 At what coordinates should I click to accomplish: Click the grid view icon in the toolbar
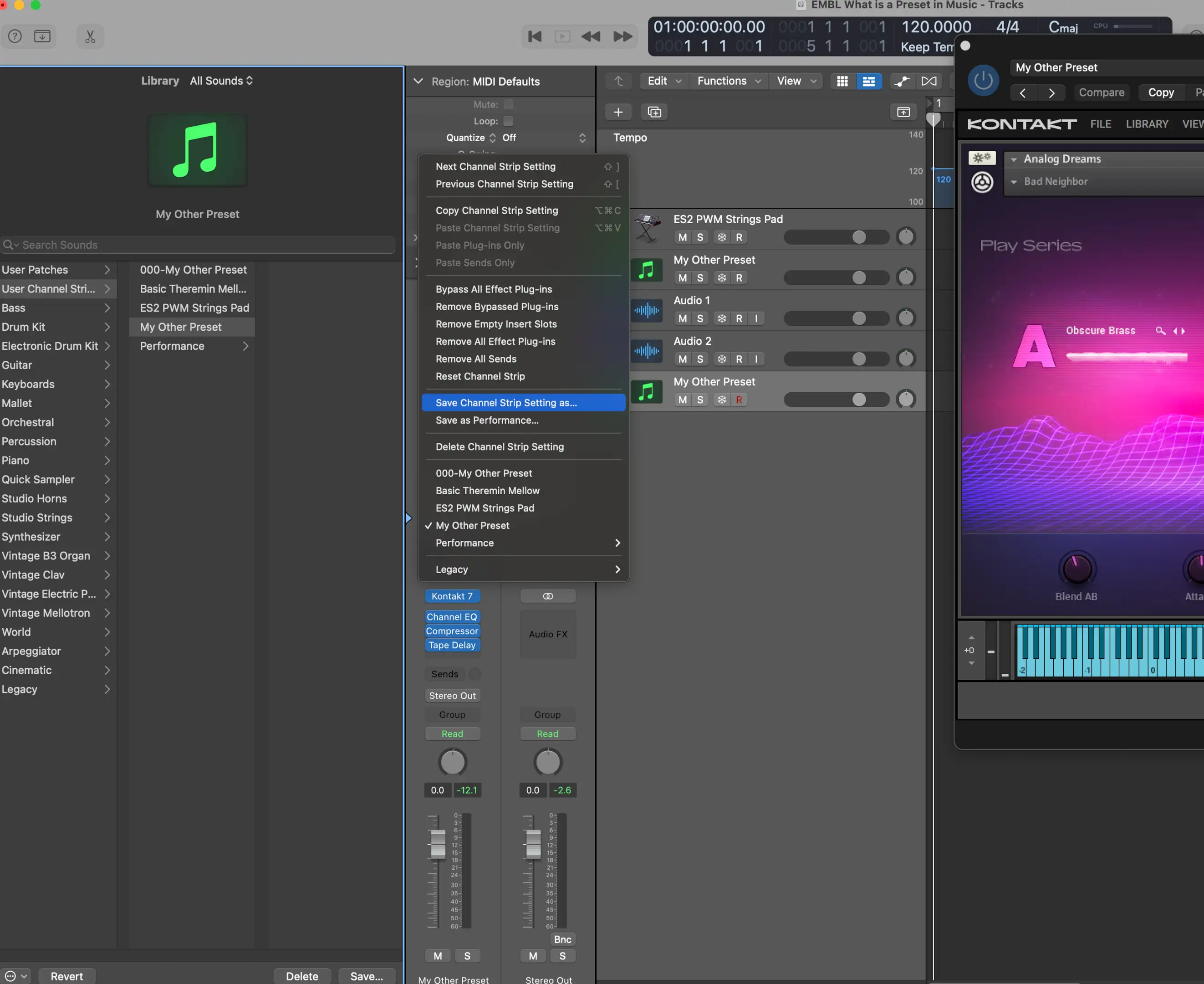[843, 81]
